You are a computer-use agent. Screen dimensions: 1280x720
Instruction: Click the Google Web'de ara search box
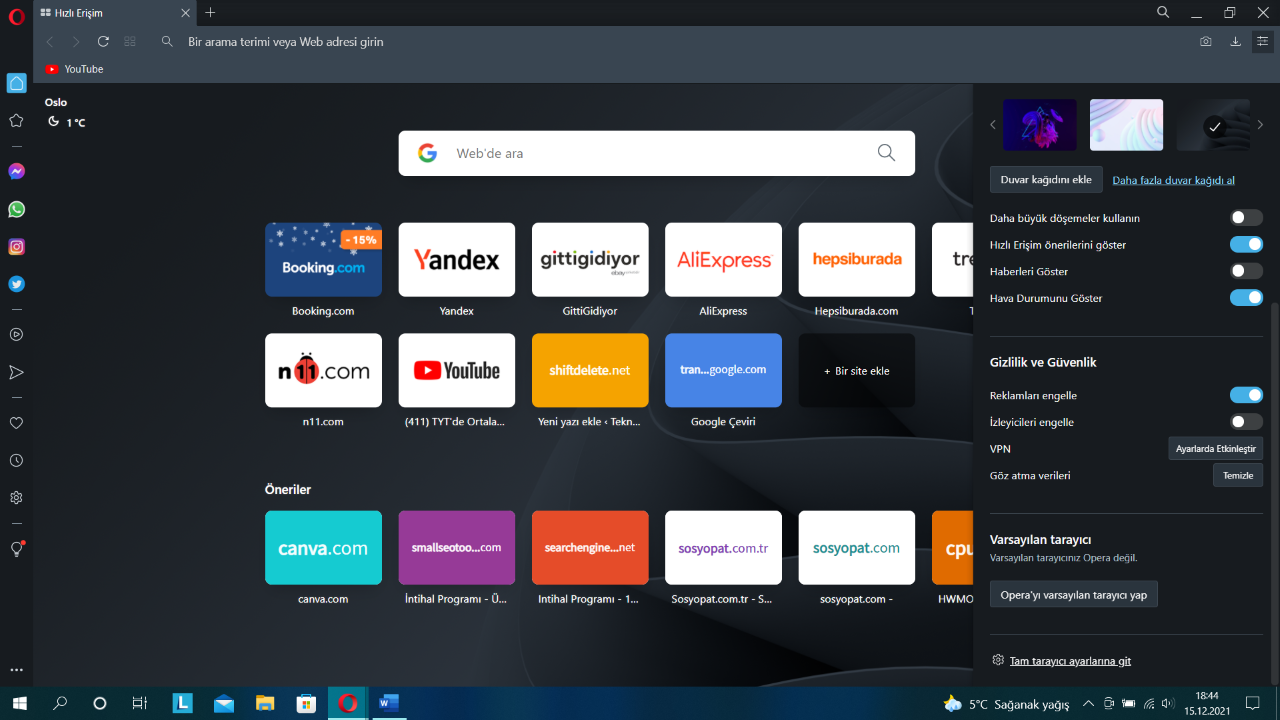point(656,153)
